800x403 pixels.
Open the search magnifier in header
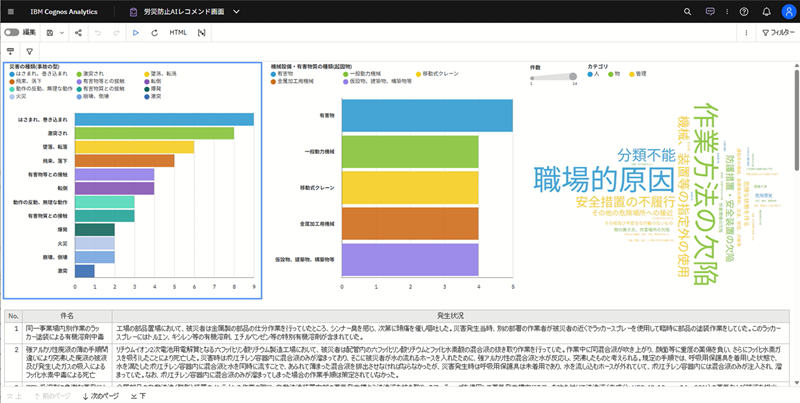pos(688,12)
